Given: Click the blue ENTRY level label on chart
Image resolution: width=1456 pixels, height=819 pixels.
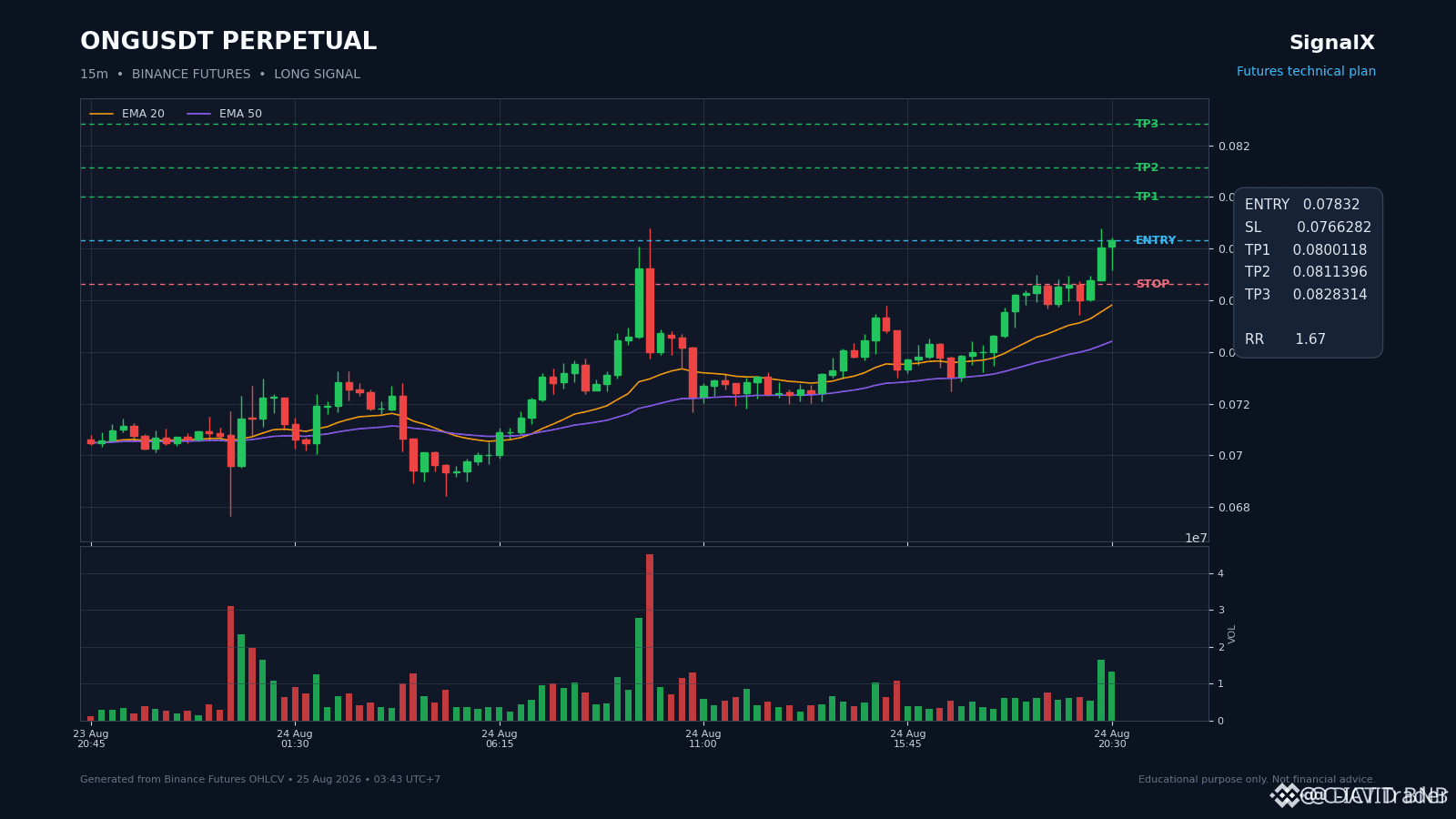Looking at the screenshot, I should (x=1156, y=240).
